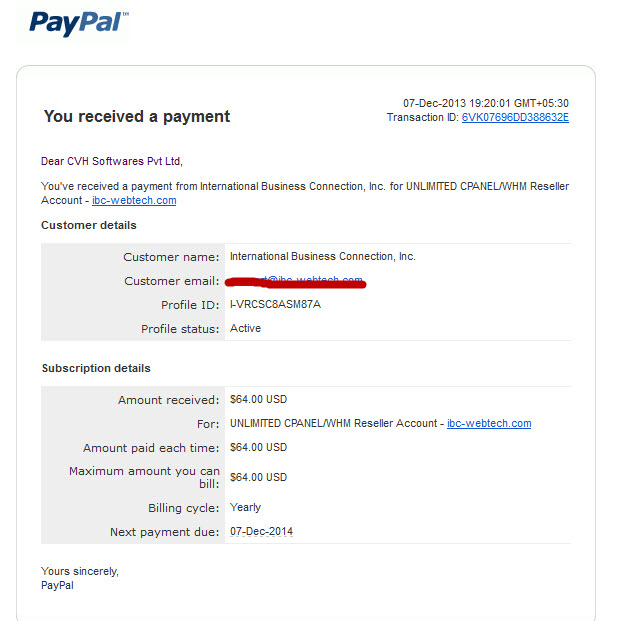Click the 'You received a payment' heading
The width and height of the screenshot is (630, 621).
[137, 117]
